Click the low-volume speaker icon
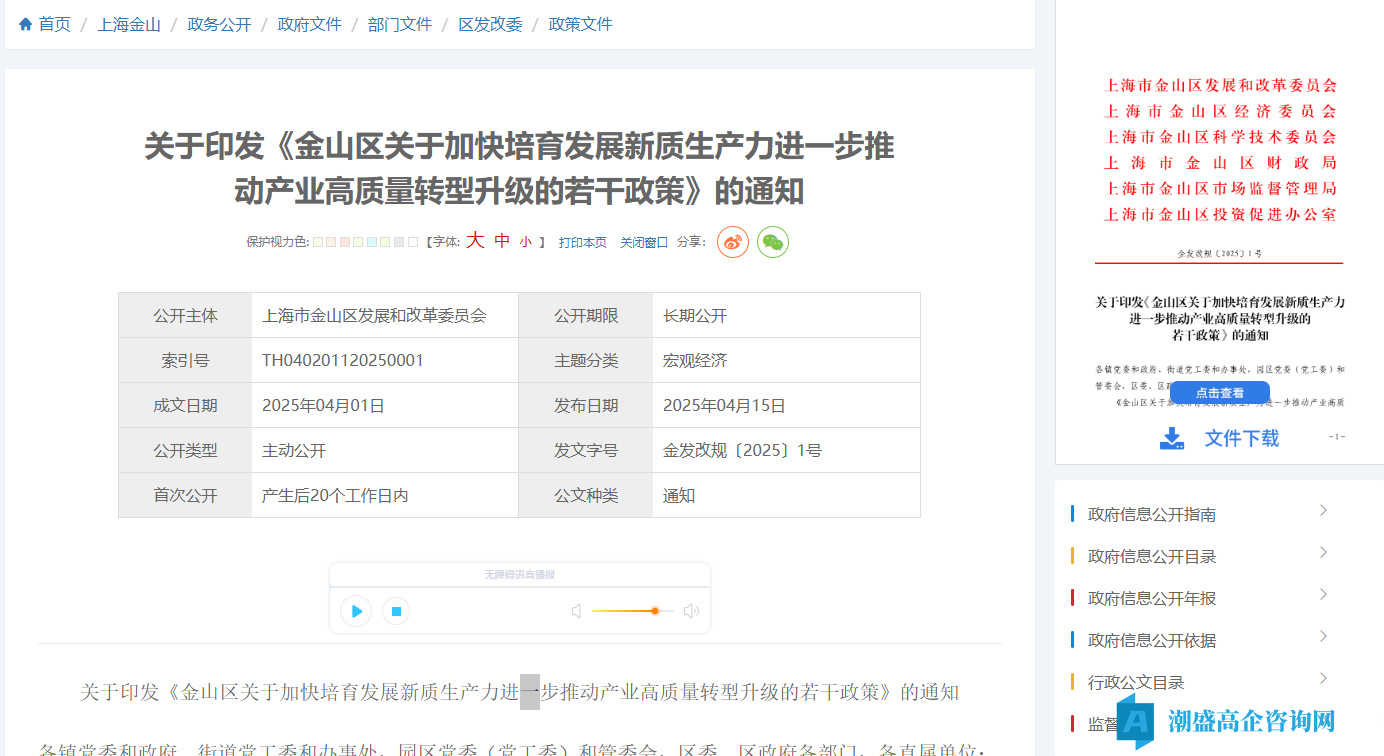Image resolution: width=1384 pixels, height=756 pixels. click(576, 611)
